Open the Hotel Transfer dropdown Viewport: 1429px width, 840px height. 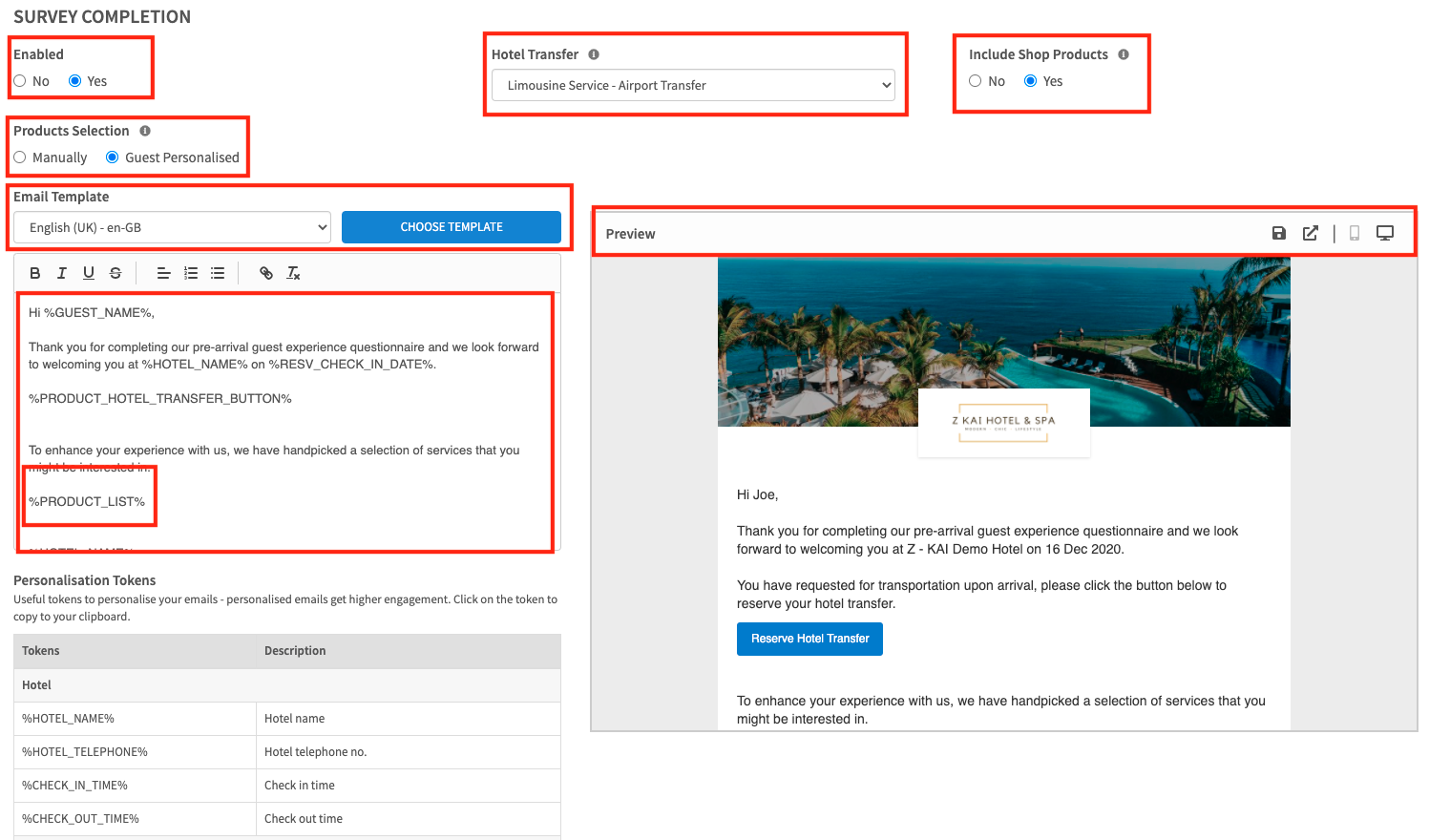(693, 85)
